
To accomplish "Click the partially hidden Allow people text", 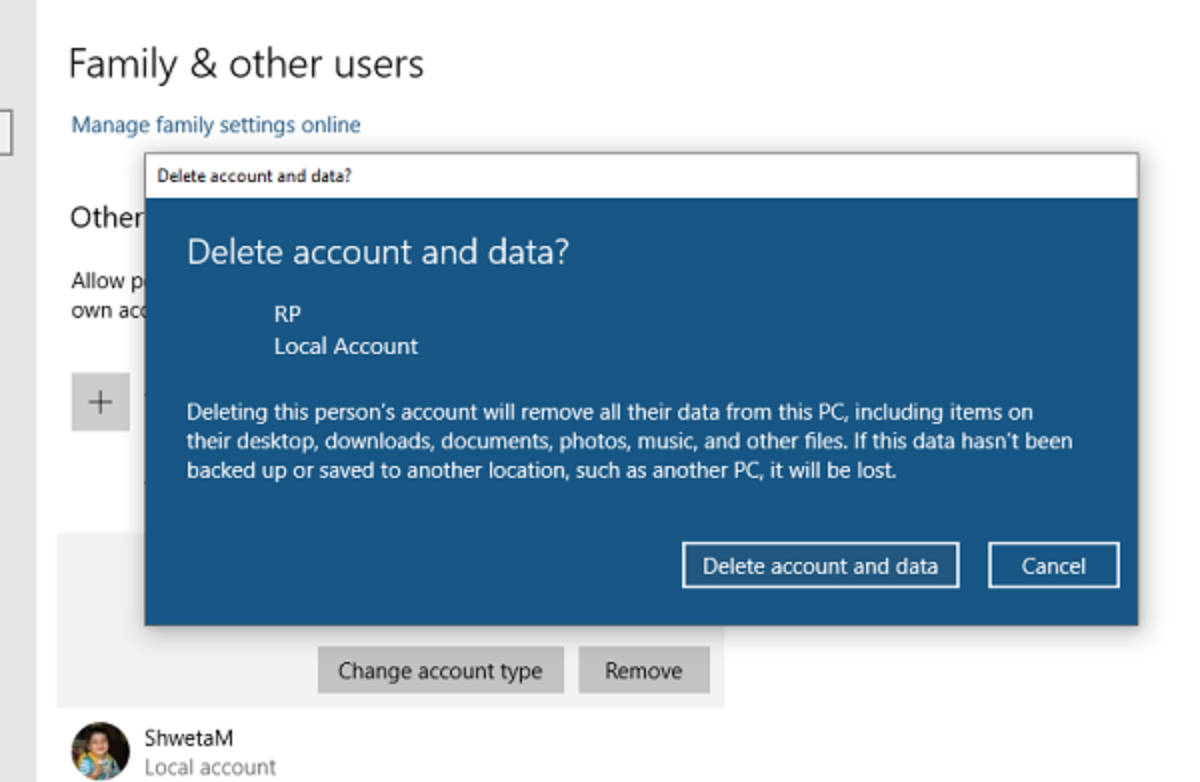I will 98,281.
